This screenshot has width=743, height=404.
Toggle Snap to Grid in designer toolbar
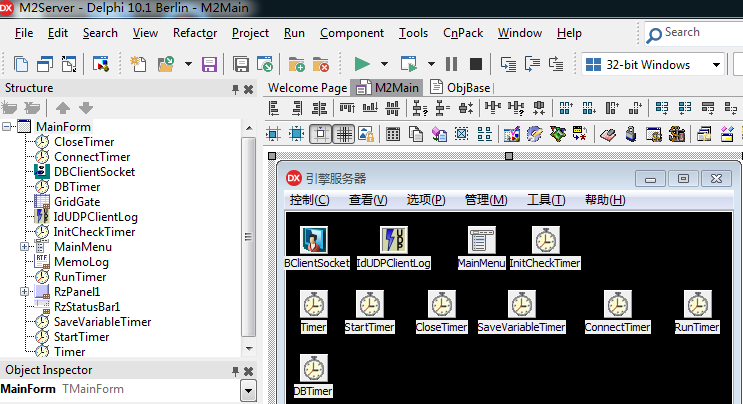pyautogui.click(x=320, y=135)
